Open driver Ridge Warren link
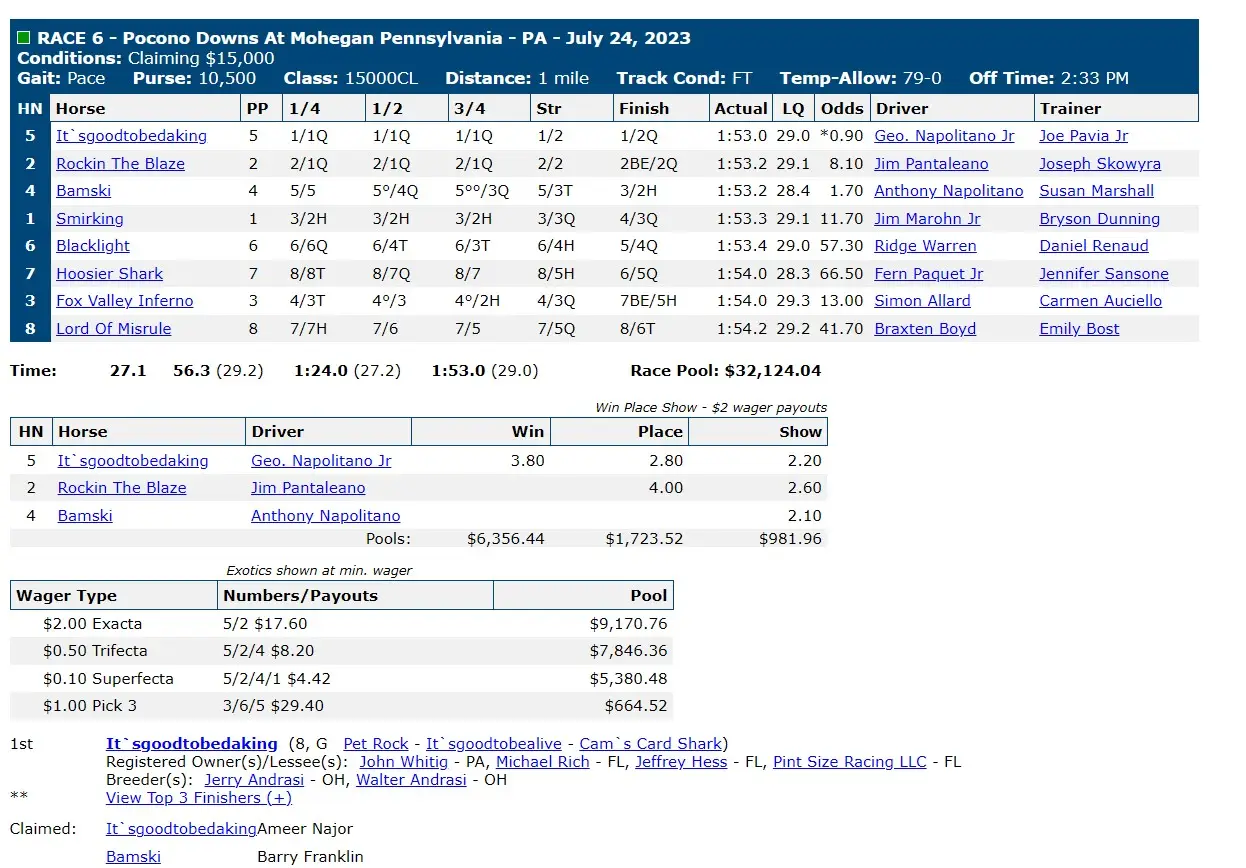Viewport: 1246px width, 868px height. tap(925, 246)
